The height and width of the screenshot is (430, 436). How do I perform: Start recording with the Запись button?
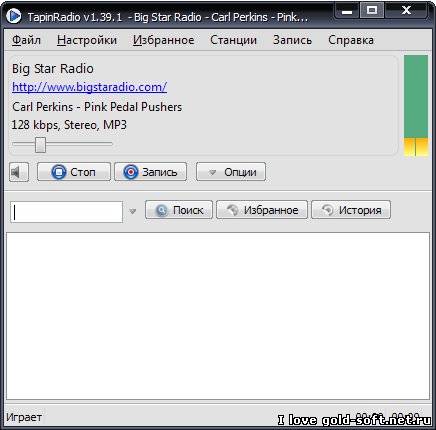coord(150,172)
